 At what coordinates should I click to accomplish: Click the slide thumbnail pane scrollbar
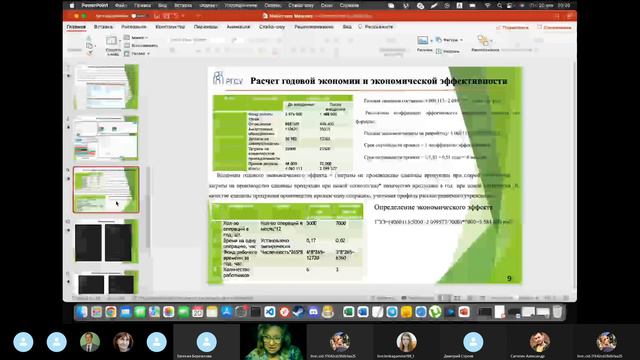coord(147,207)
